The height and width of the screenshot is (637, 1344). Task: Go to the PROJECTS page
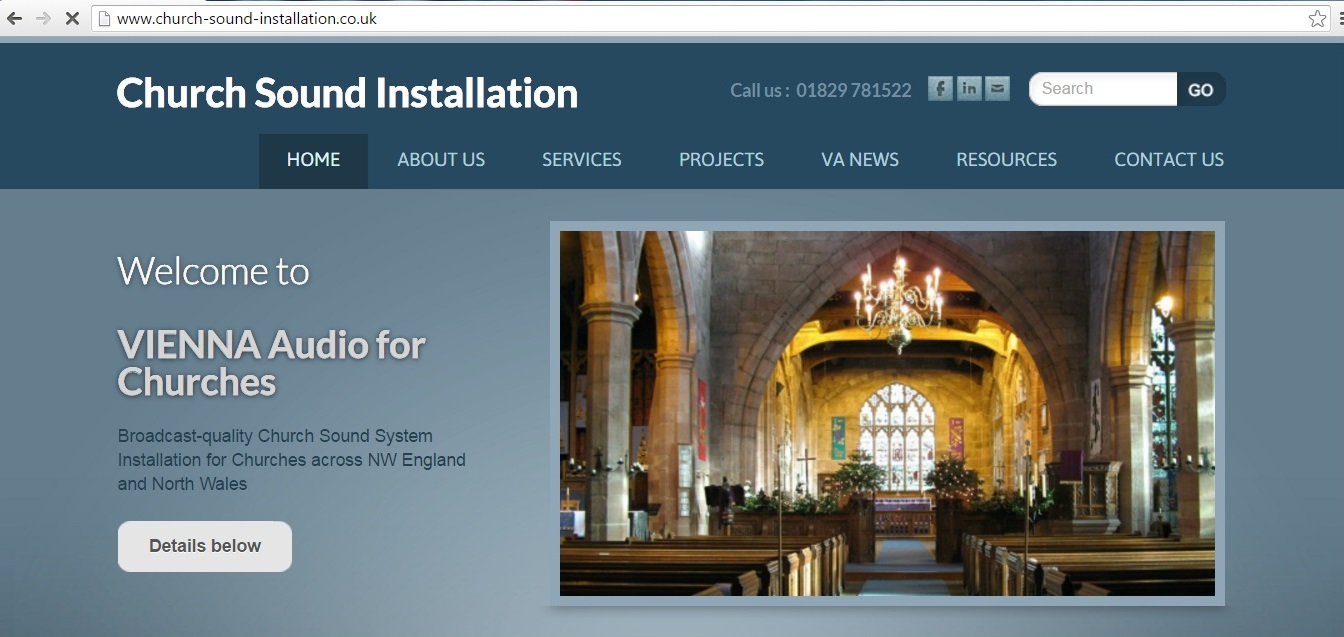tap(721, 160)
